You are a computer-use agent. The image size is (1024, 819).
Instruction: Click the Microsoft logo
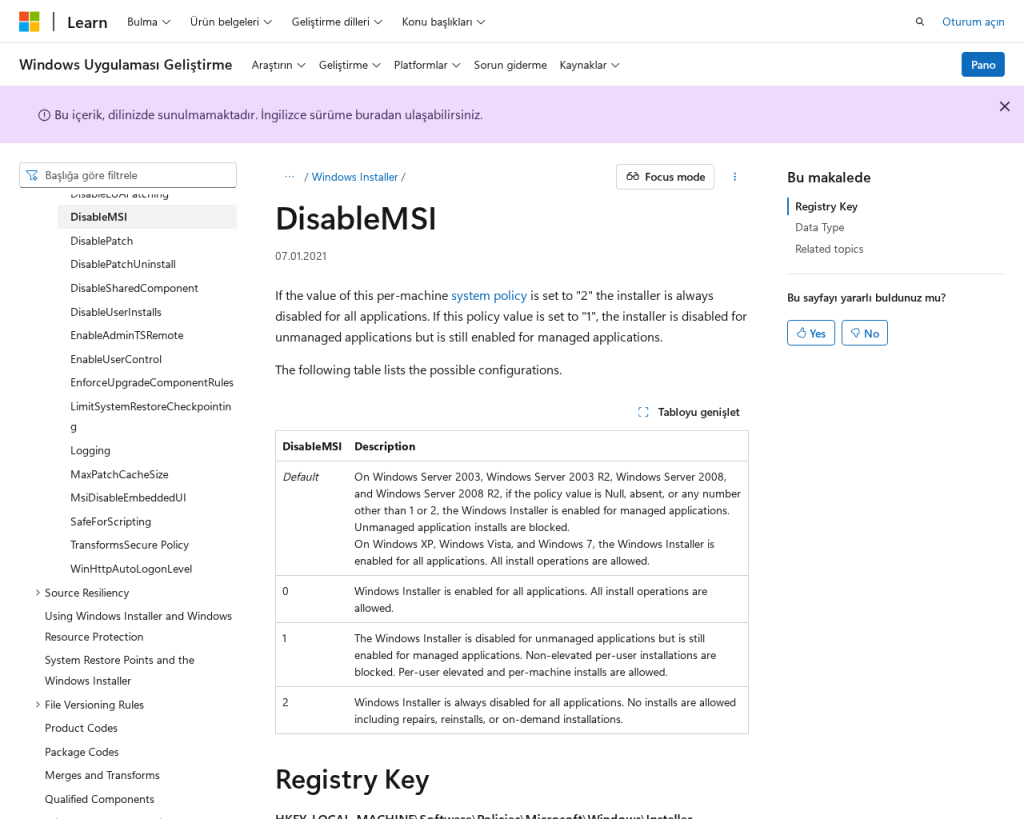tap(29, 22)
